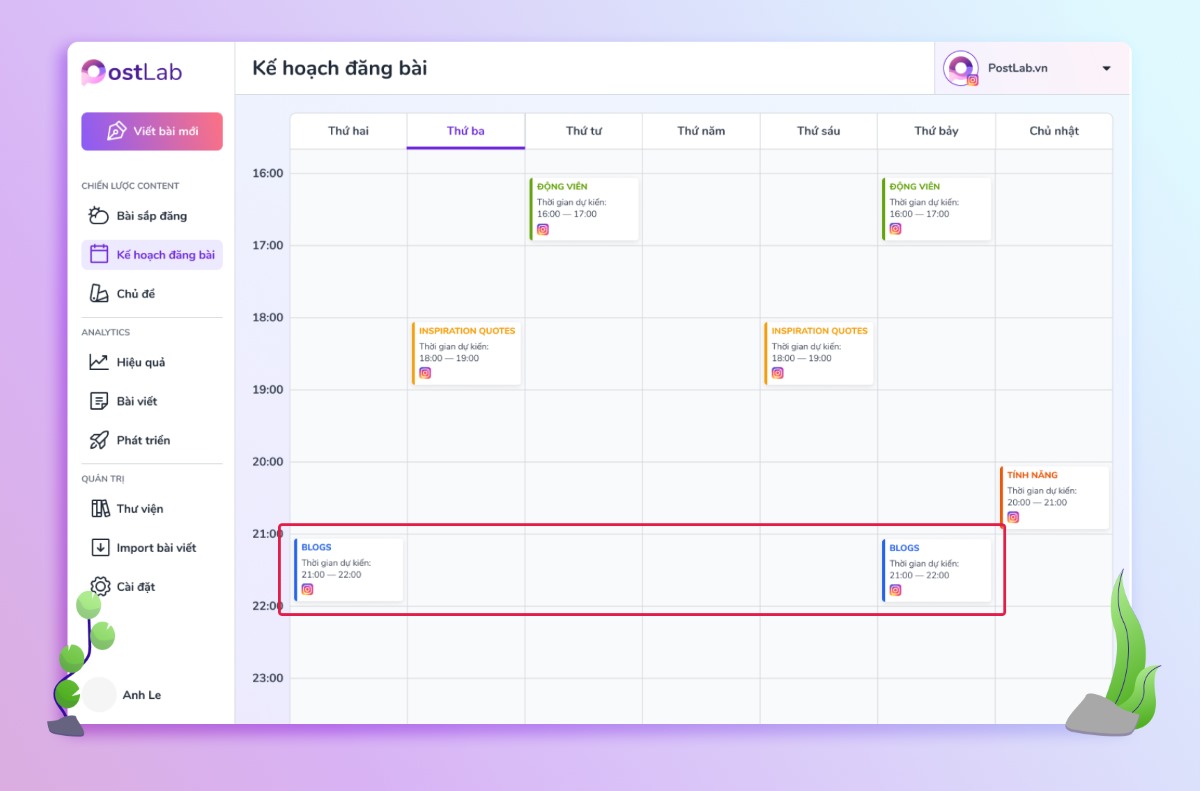
Task: Click the Import bài viết download icon
Action: [x=100, y=547]
